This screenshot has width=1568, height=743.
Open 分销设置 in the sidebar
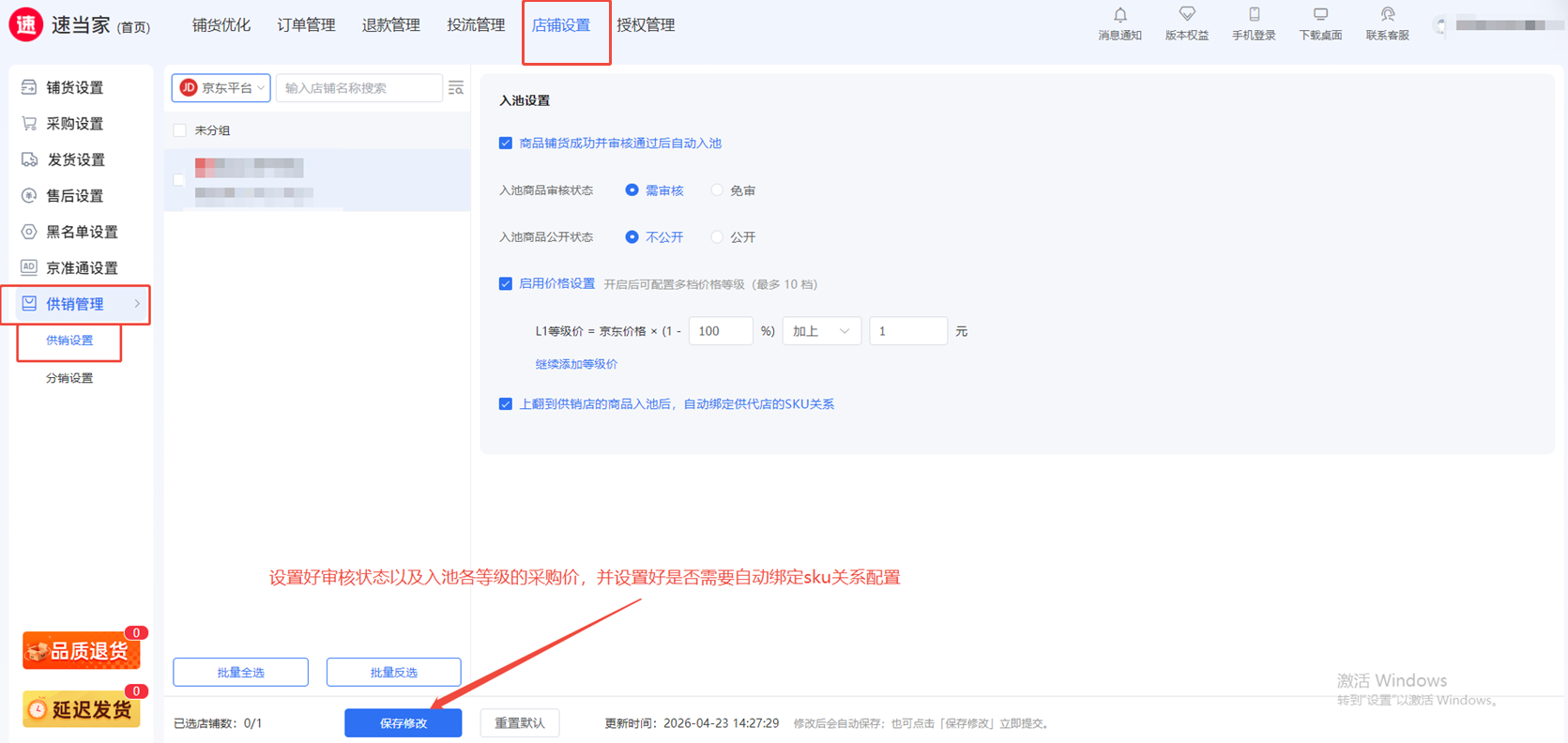point(69,378)
